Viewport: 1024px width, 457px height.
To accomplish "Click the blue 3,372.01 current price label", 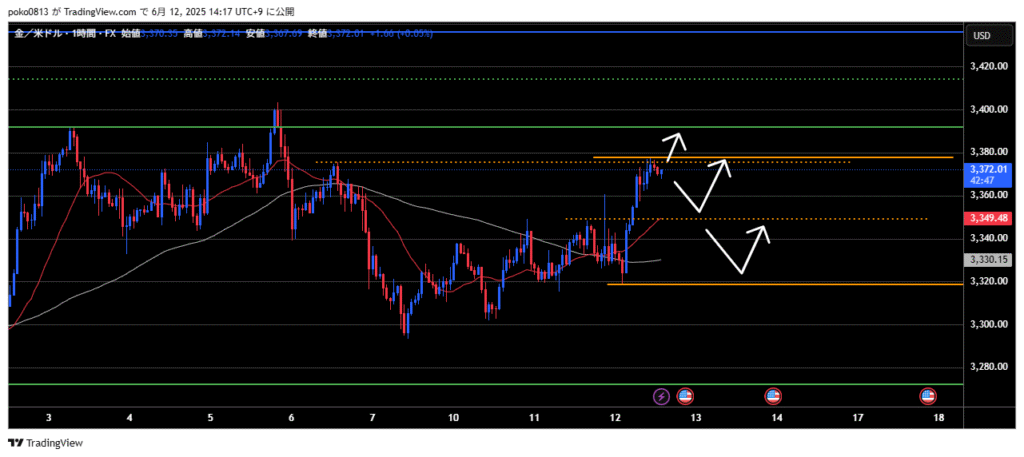I will (x=987, y=175).
